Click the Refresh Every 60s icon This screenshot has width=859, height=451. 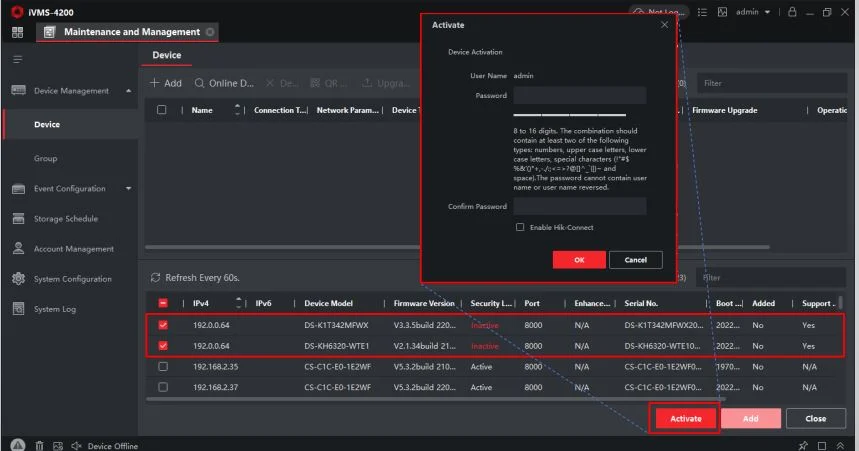155,278
